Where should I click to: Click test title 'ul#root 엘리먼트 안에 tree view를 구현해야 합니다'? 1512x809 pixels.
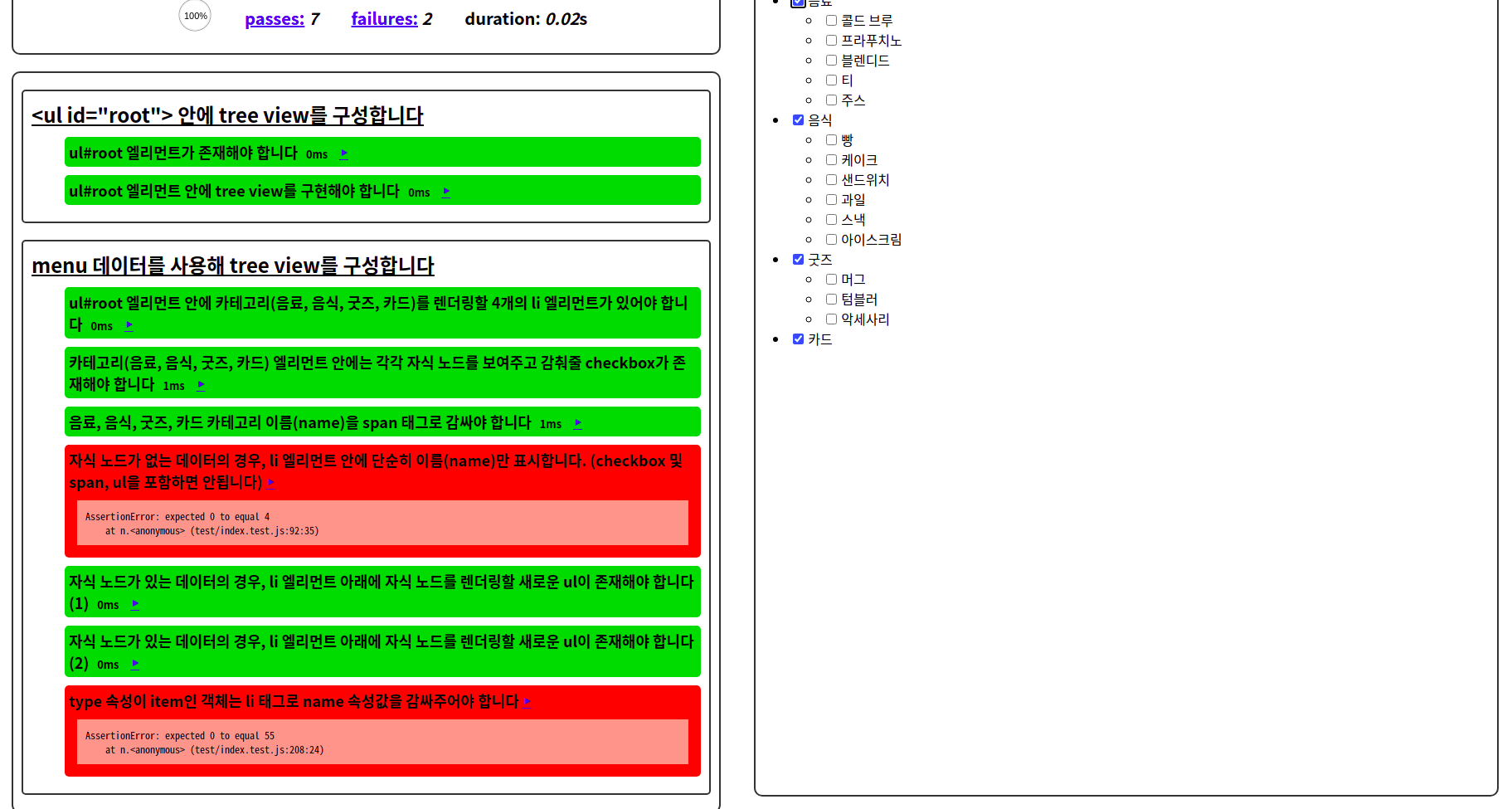coord(234,191)
